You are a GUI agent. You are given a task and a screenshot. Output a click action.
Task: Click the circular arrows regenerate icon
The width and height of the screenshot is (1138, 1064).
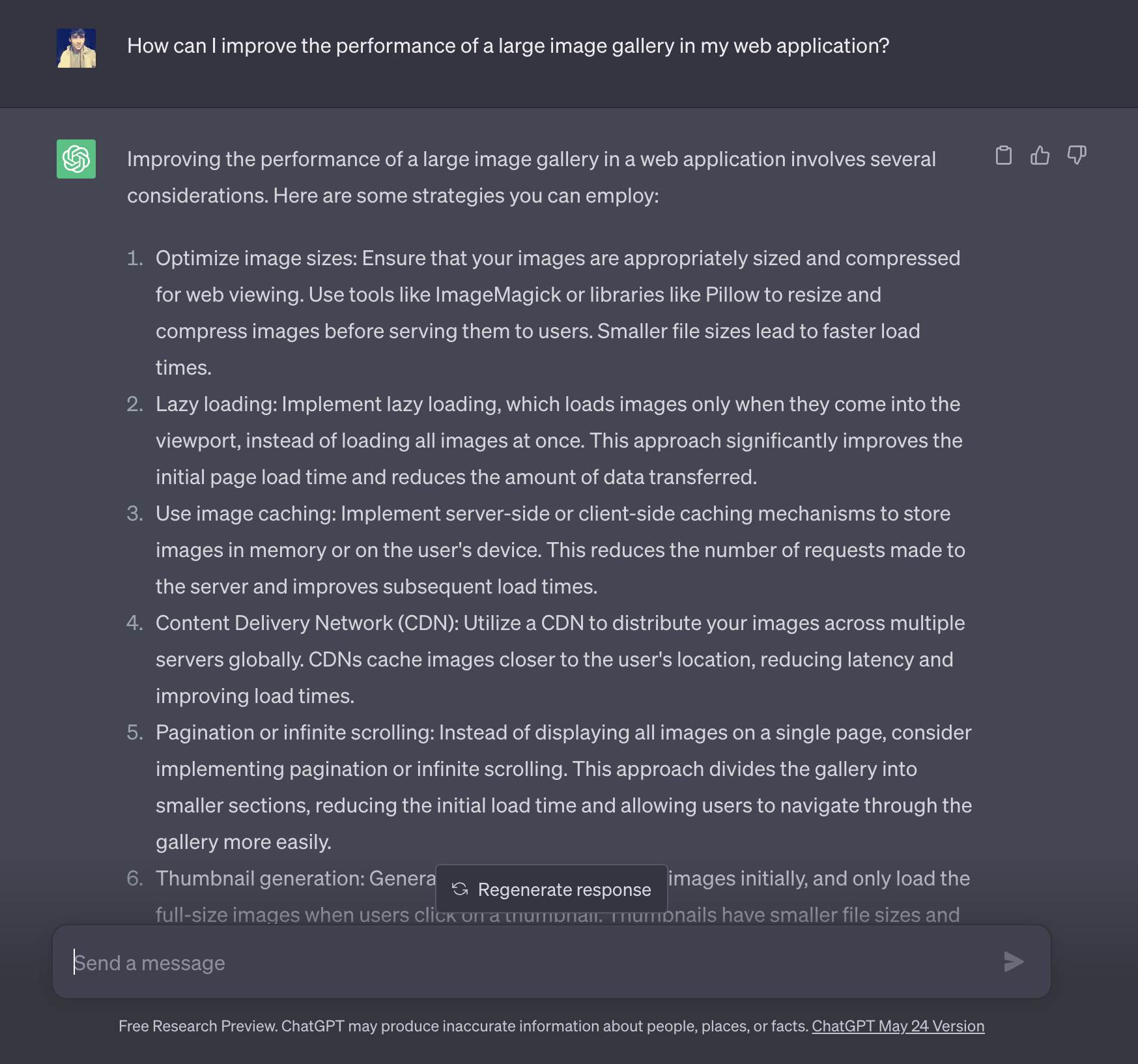(x=460, y=889)
